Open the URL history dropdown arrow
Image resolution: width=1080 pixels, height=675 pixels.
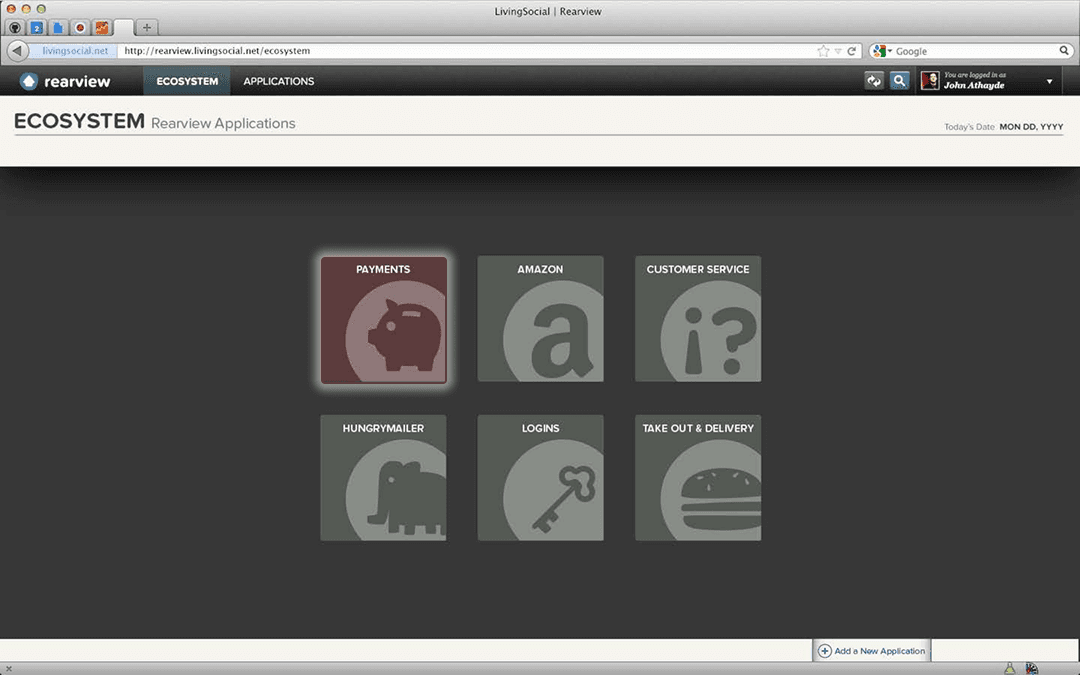click(838, 51)
